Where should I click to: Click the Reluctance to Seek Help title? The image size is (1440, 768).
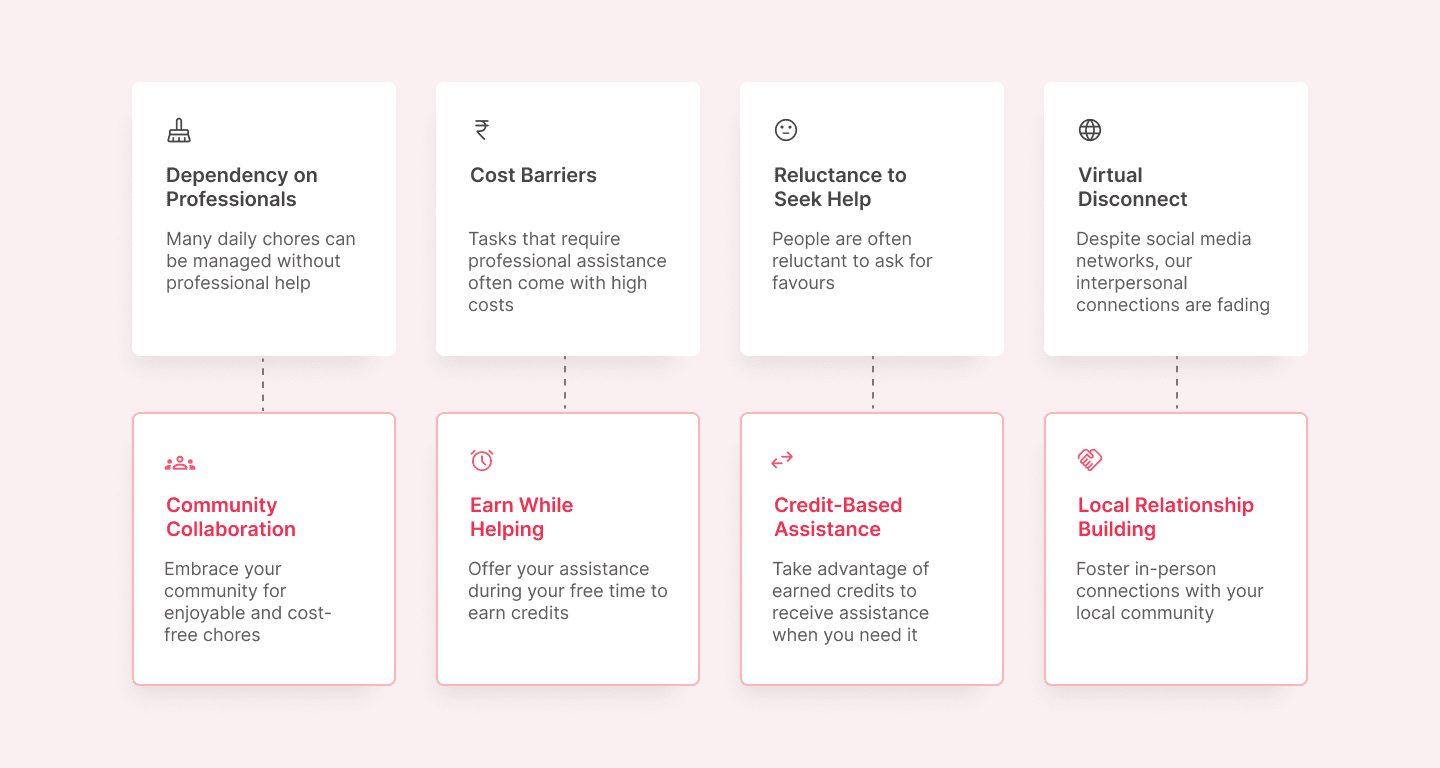(840, 187)
